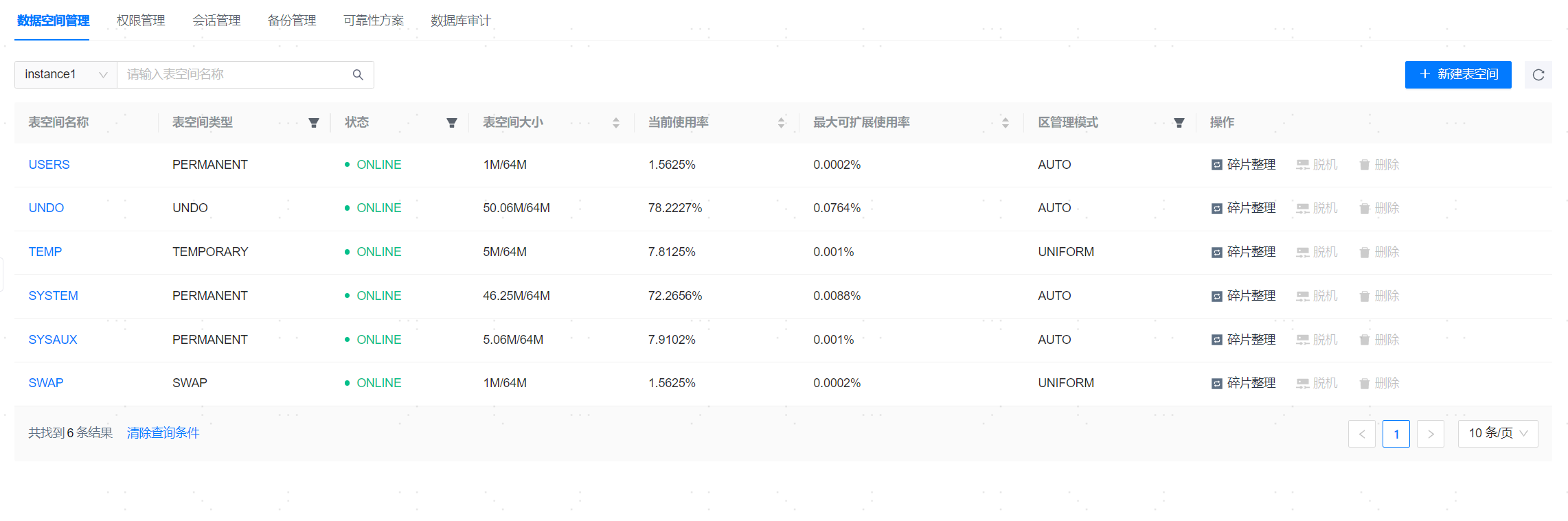1568x521 pixels.
Task: Go to the next page arrow
Action: [x=1431, y=434]
